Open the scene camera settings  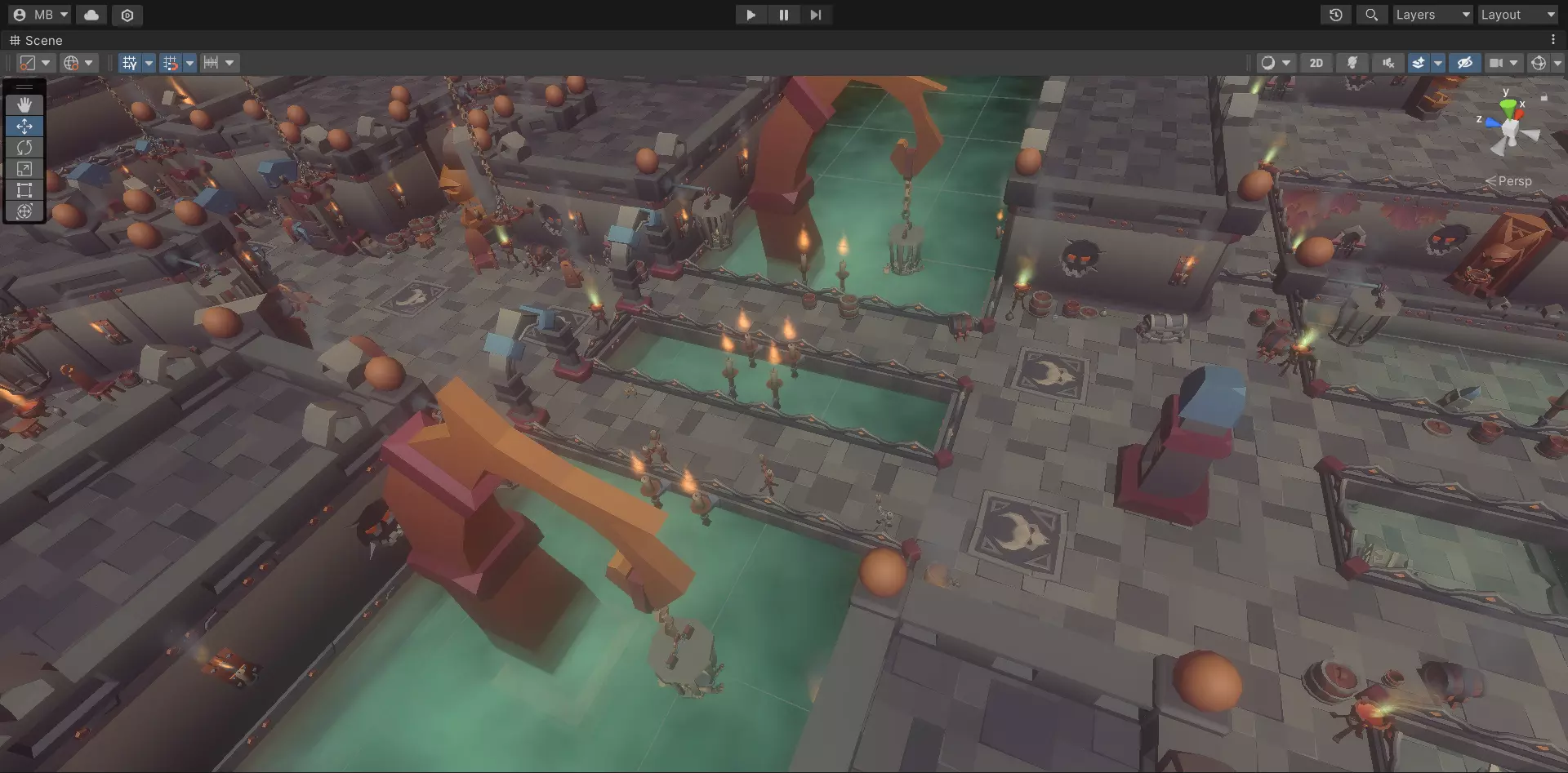click(x=1503, y=63)
